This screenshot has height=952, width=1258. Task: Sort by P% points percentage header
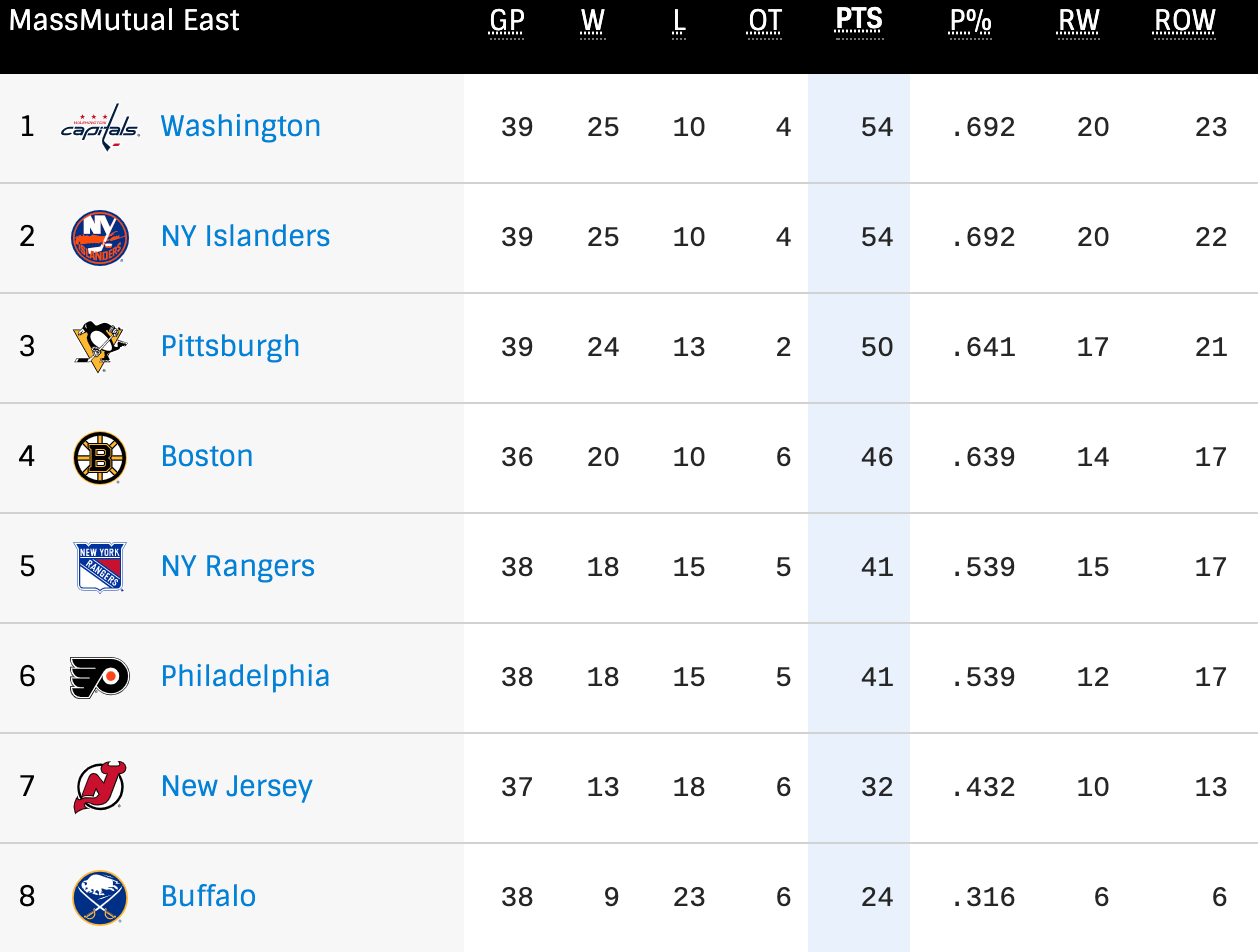[970, 21]
